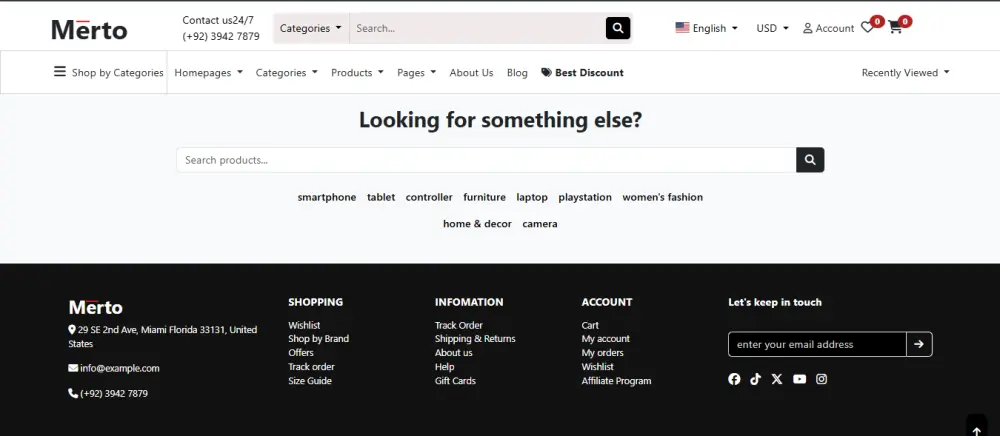Open footer Shop by Brand link
This screenshot has width=1000, height=436.
[318, 339]
